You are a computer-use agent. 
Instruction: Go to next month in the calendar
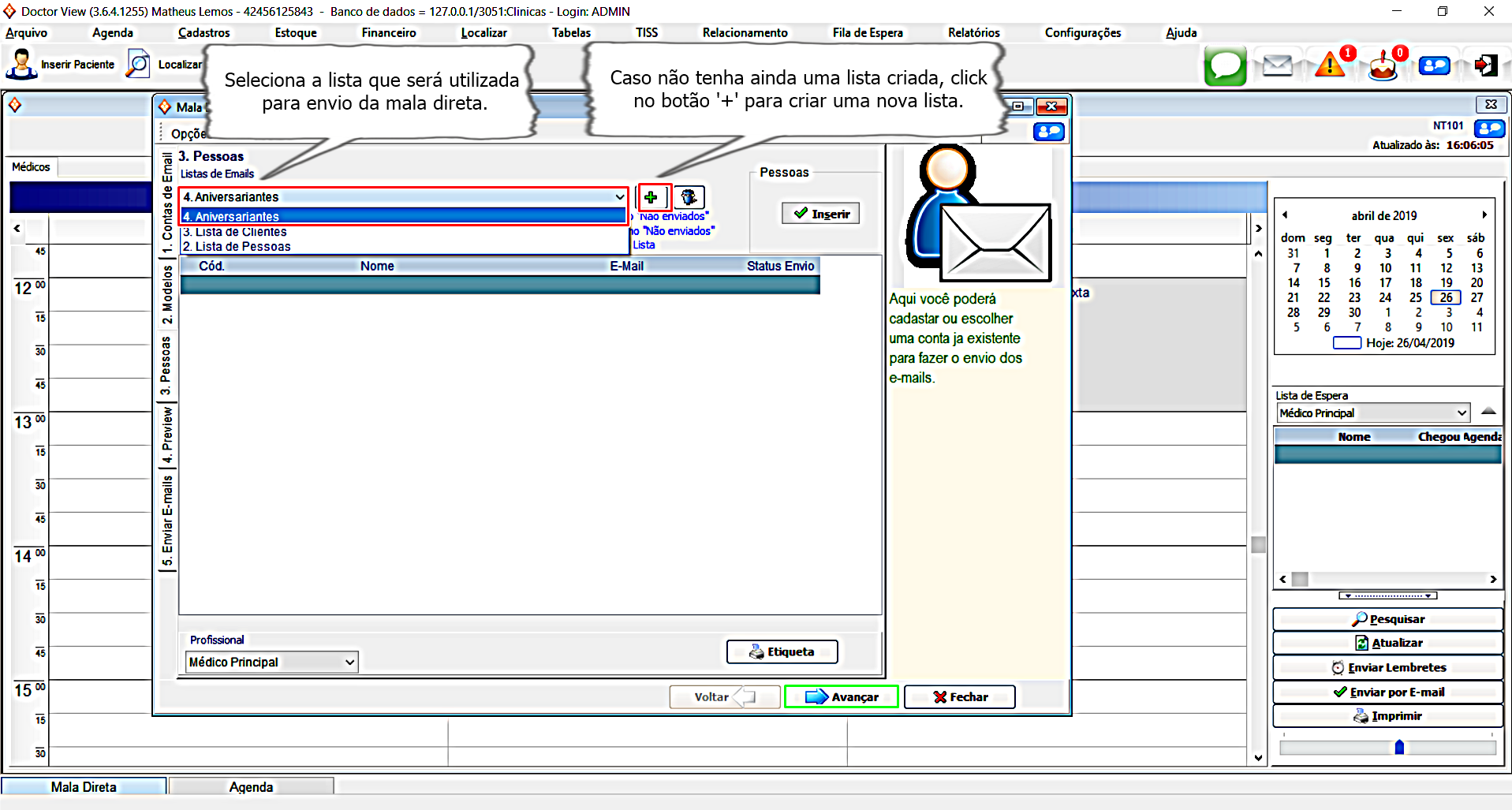[x=1484, y=215]
